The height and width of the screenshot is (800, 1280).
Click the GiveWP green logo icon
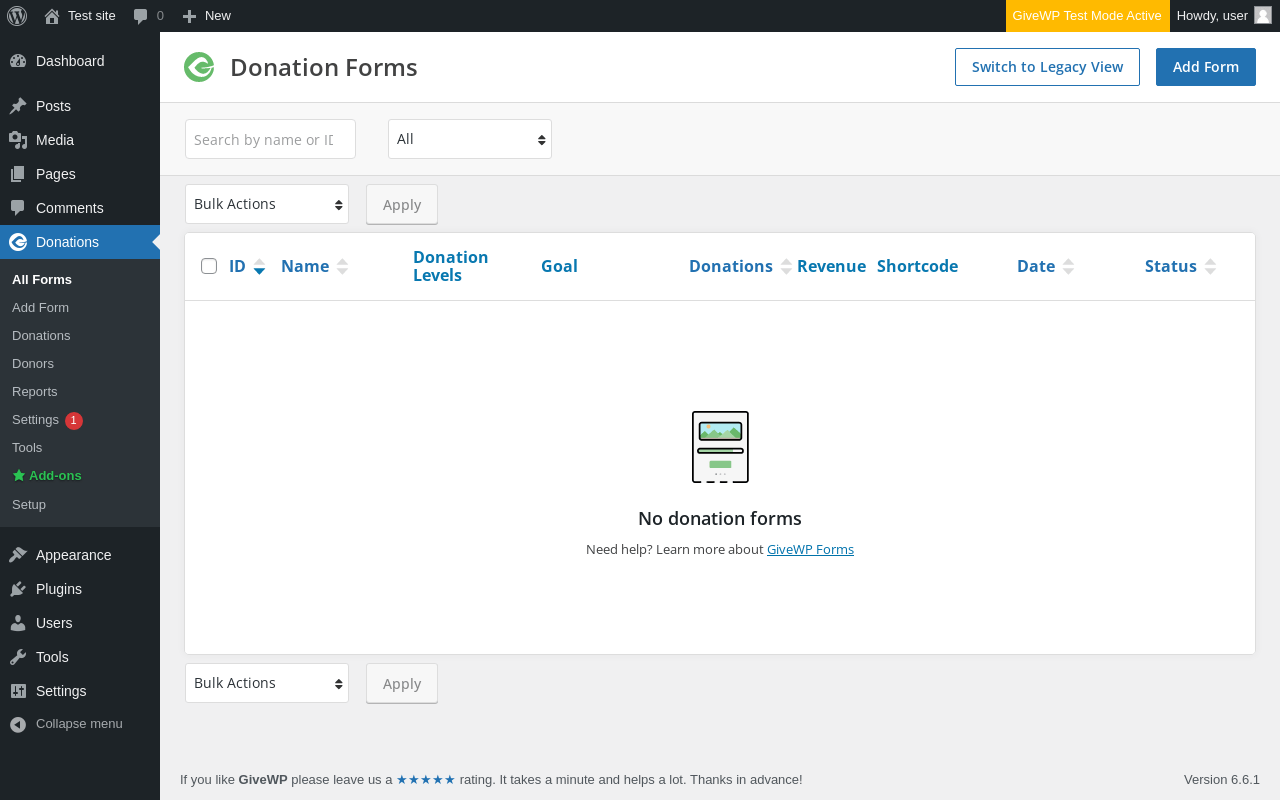pyautogui.click(x=199, y=67)
